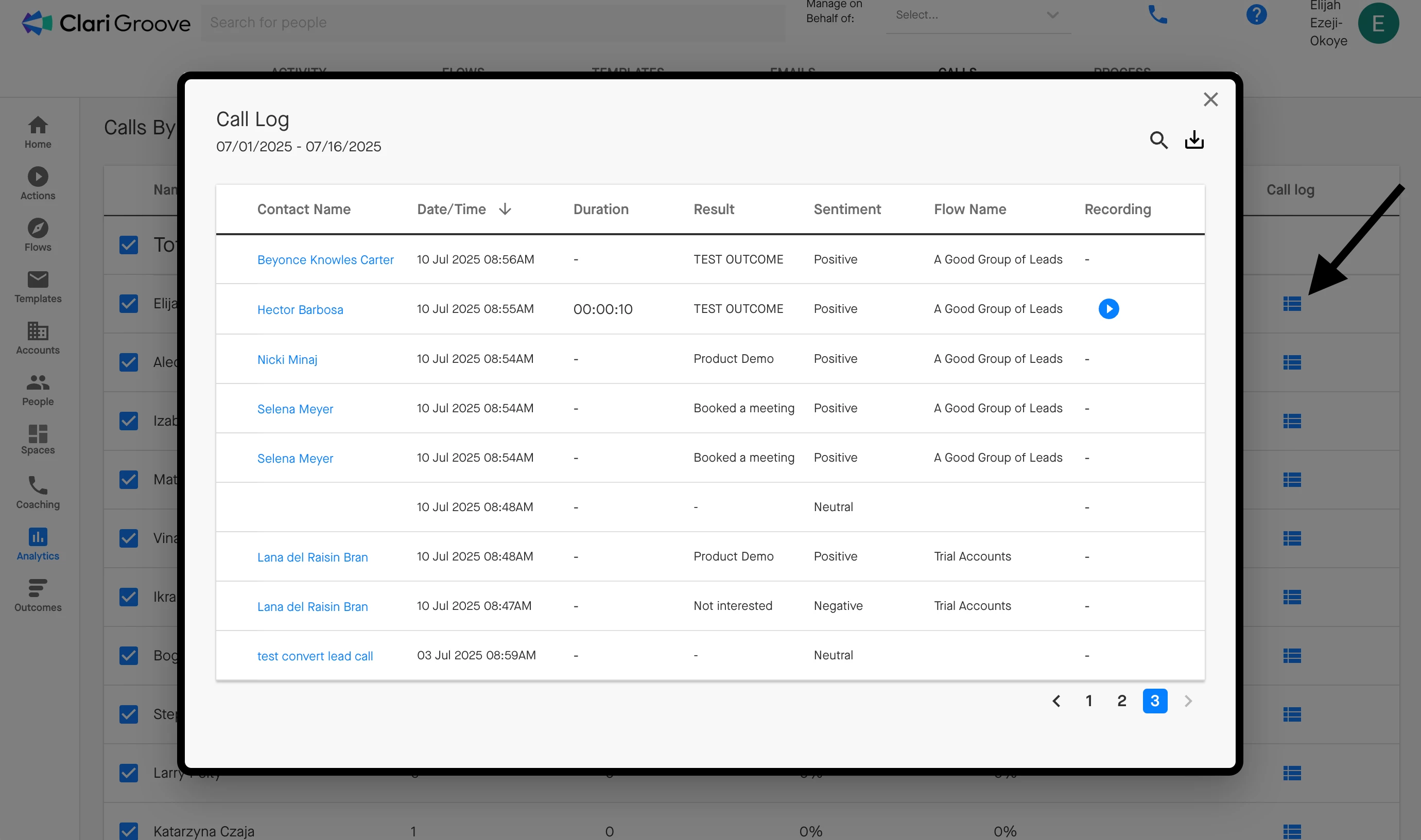
Task: Go to previous page with left chevron
Action: pyautogui.click(x=1056, y=702)
